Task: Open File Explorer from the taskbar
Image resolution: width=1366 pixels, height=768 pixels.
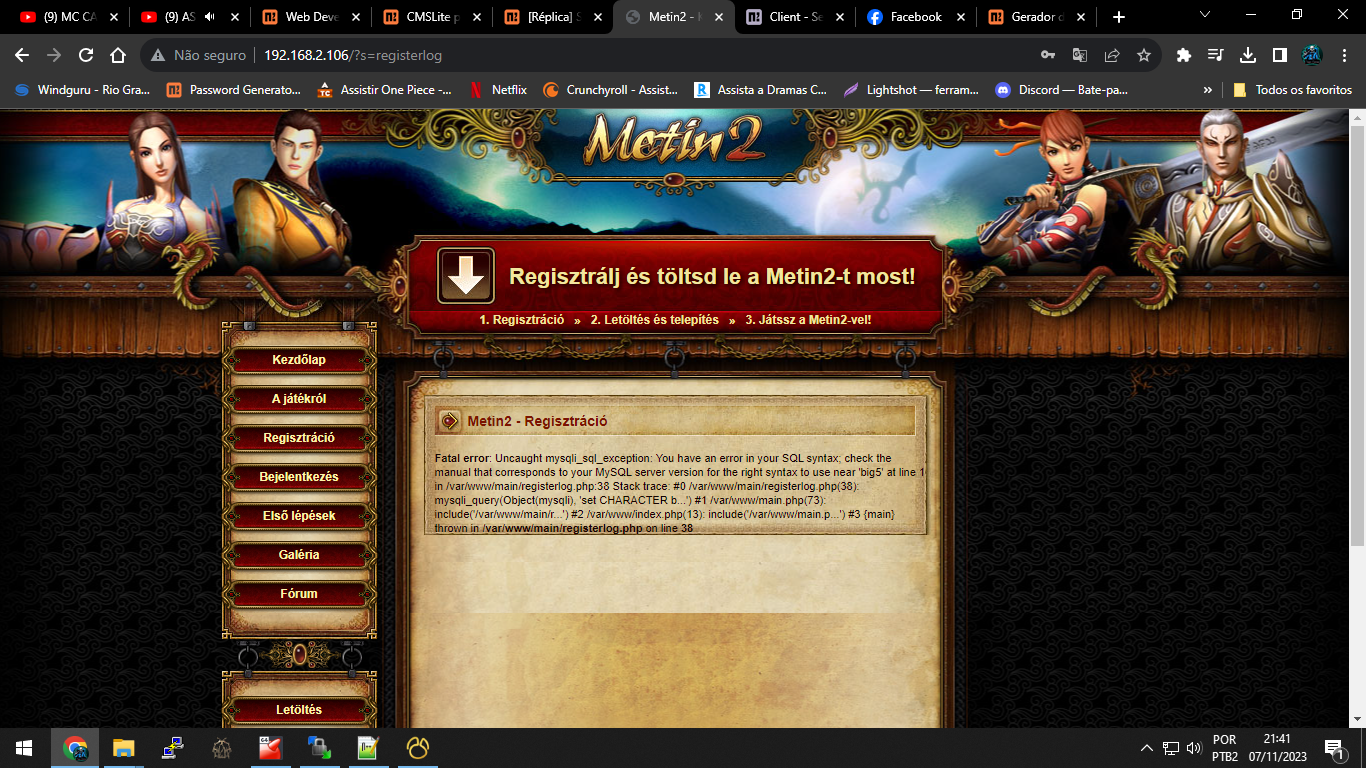Action: click(x=122, y=748)
